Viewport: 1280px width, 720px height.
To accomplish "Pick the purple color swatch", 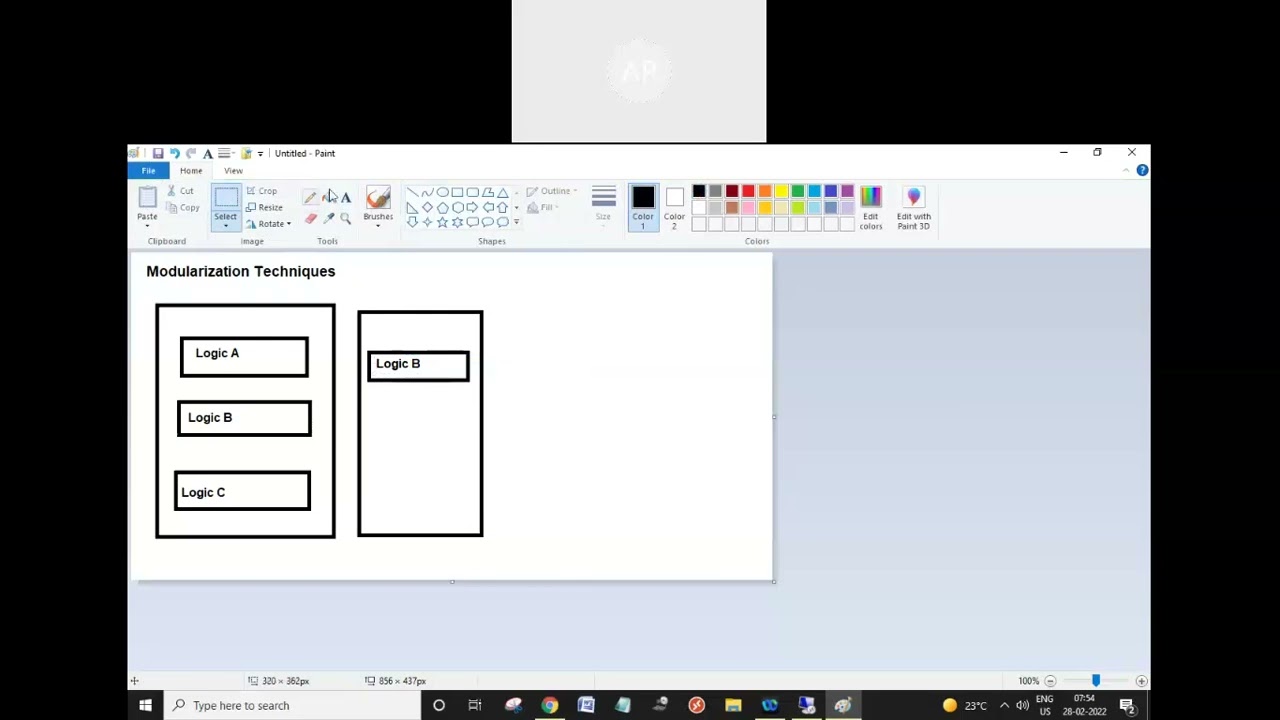I will click(847, 191).
